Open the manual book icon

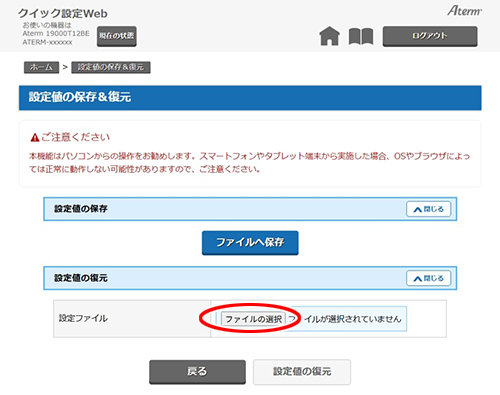coord(361,36)
